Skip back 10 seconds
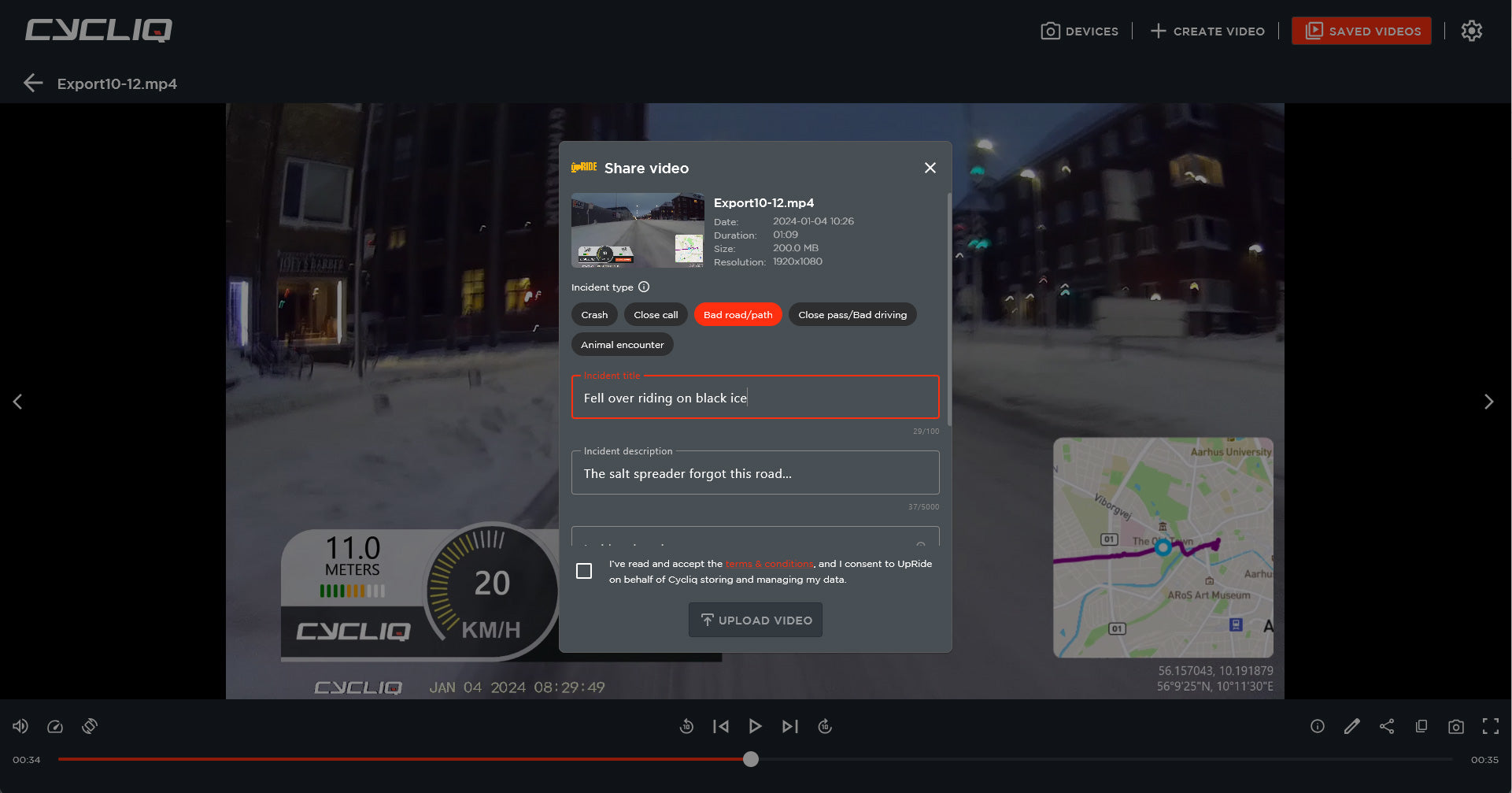This screenshot has width=1512, height=793. pos(686,726)
